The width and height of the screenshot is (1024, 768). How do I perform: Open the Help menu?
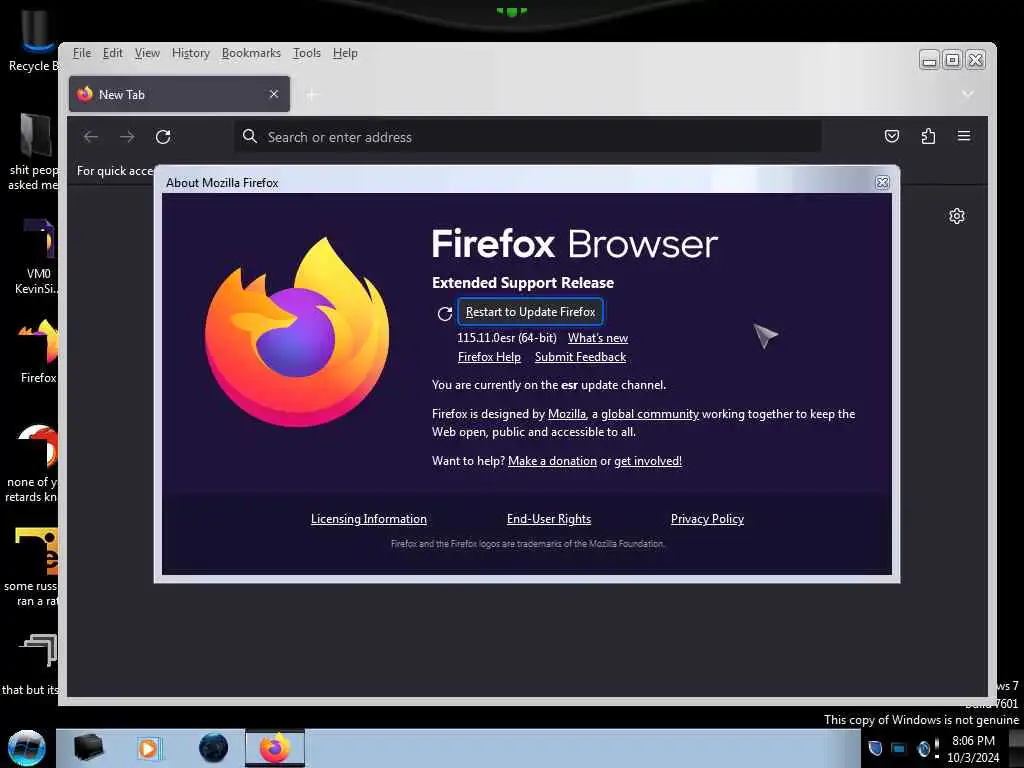345,53
